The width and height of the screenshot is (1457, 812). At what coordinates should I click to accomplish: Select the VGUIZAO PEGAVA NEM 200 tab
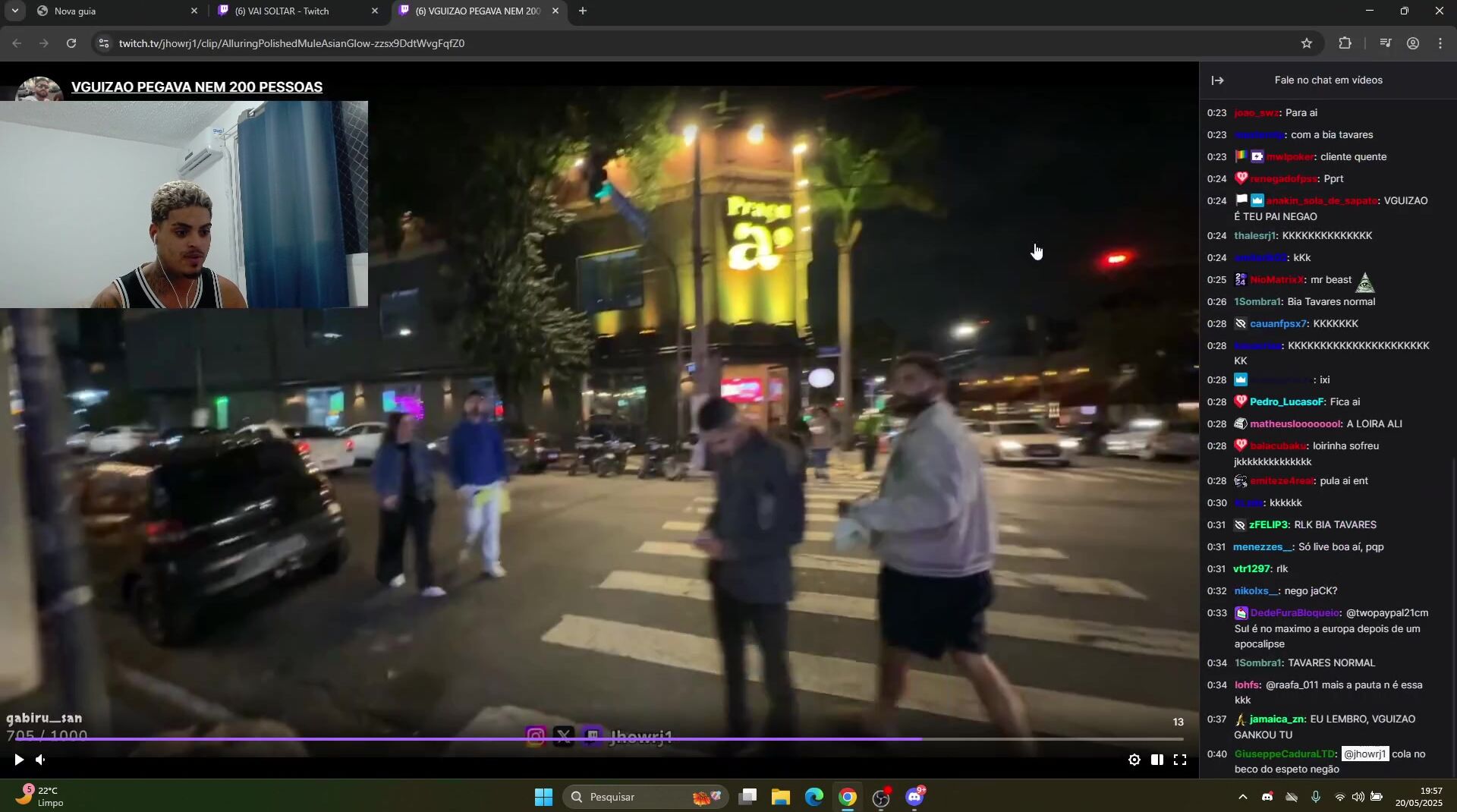click(477, 11)
